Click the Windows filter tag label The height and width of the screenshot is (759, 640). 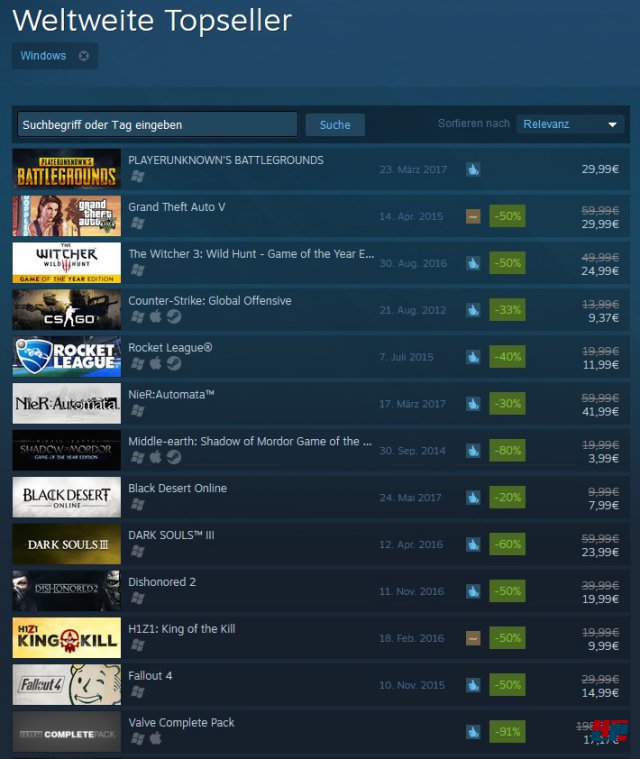click(43, 56)
